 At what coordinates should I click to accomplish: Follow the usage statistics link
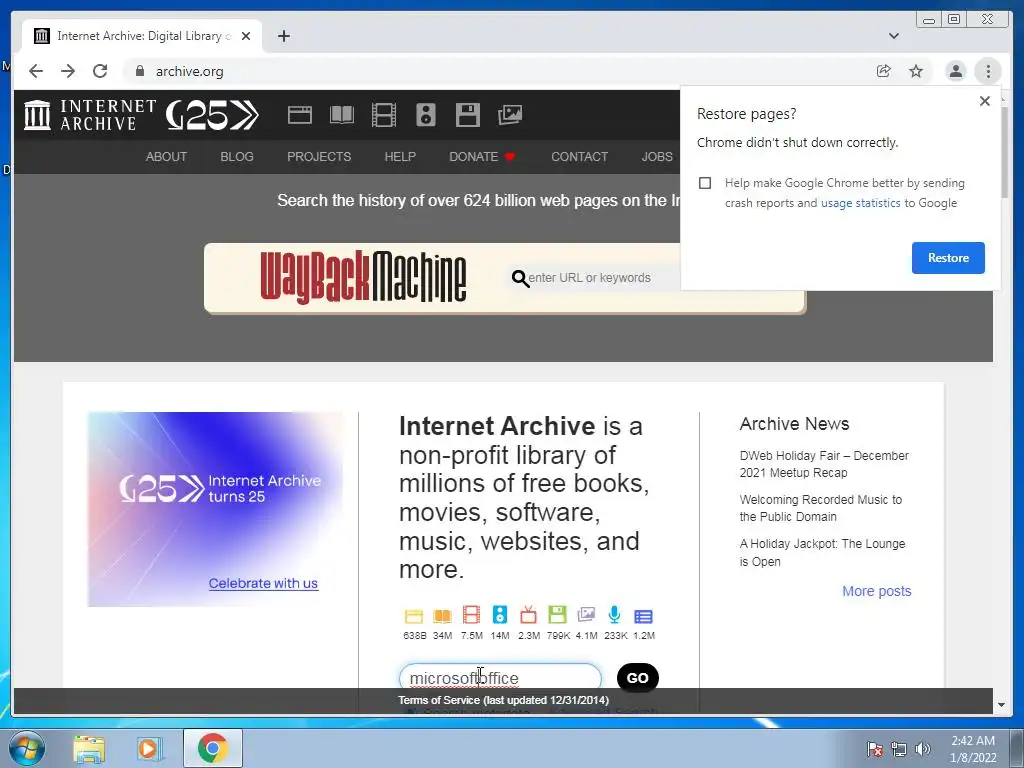tap(860, 203)
